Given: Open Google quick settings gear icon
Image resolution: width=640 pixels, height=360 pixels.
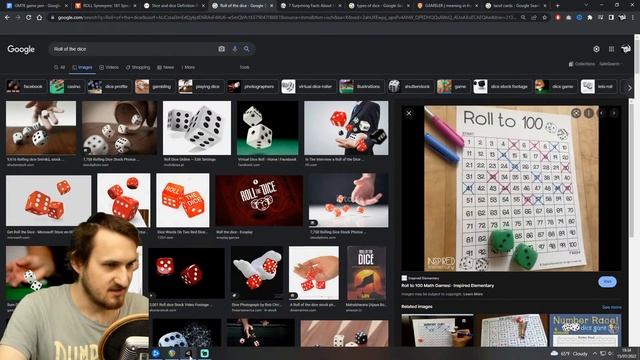Looking at the screenshot, I should tap(596, 49).
